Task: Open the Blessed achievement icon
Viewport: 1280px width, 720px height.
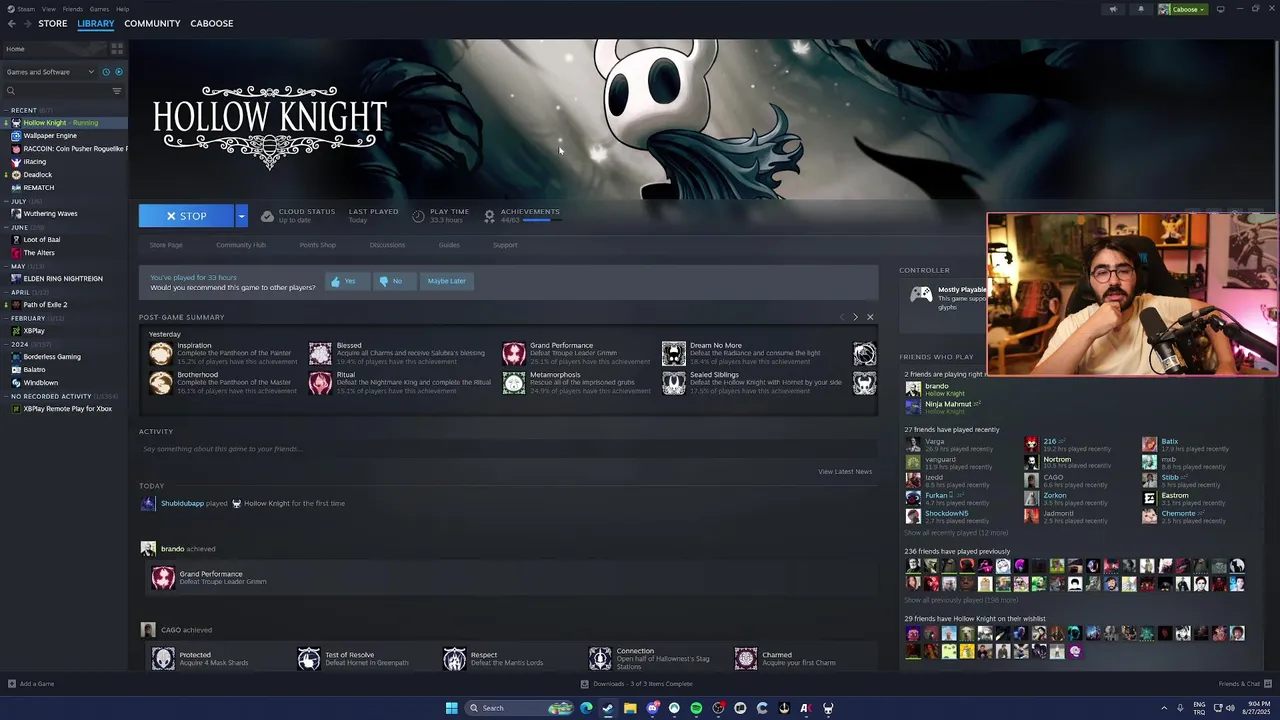Action: pyautogui.click(x=320, y=353)
